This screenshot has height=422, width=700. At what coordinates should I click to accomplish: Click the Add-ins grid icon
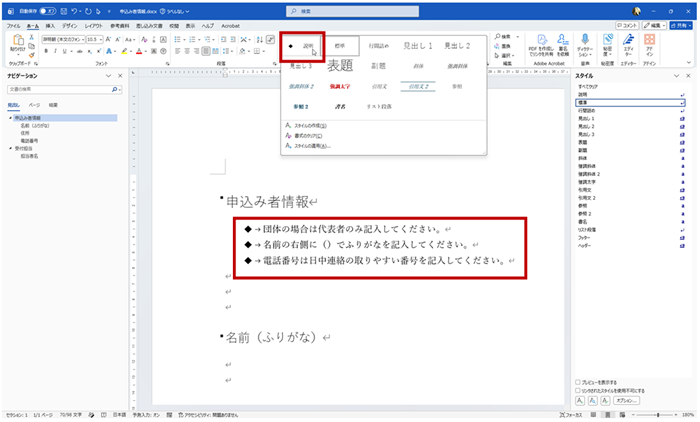(650, 40)
